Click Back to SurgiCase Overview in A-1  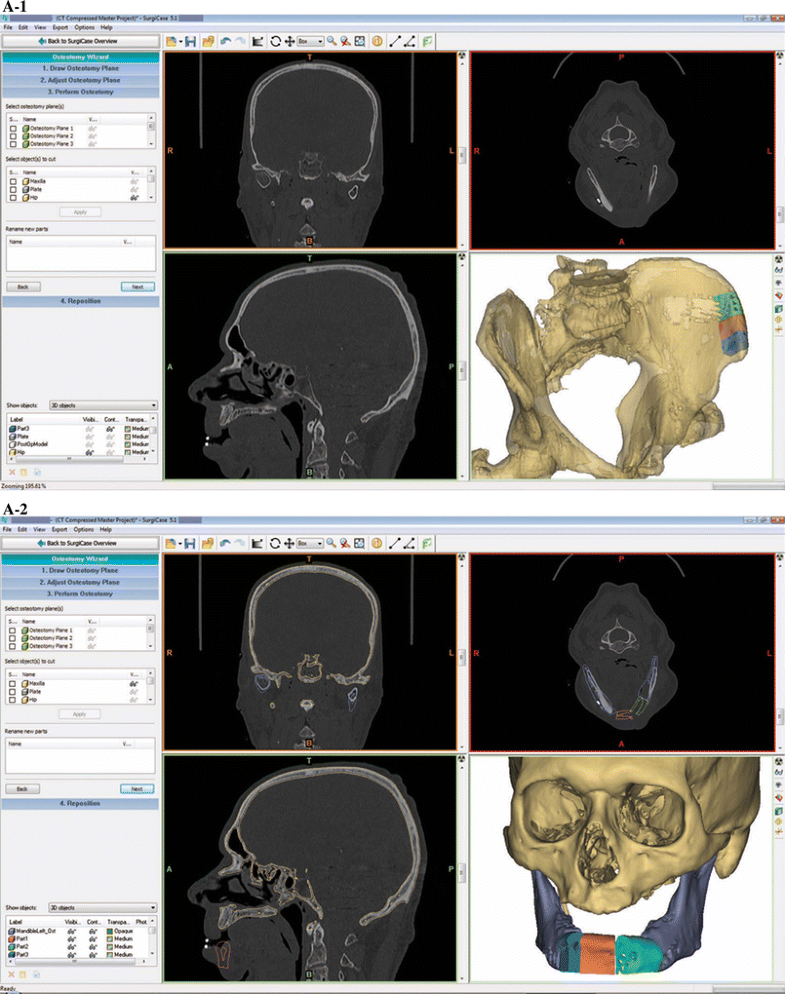(x=81, y=41)
